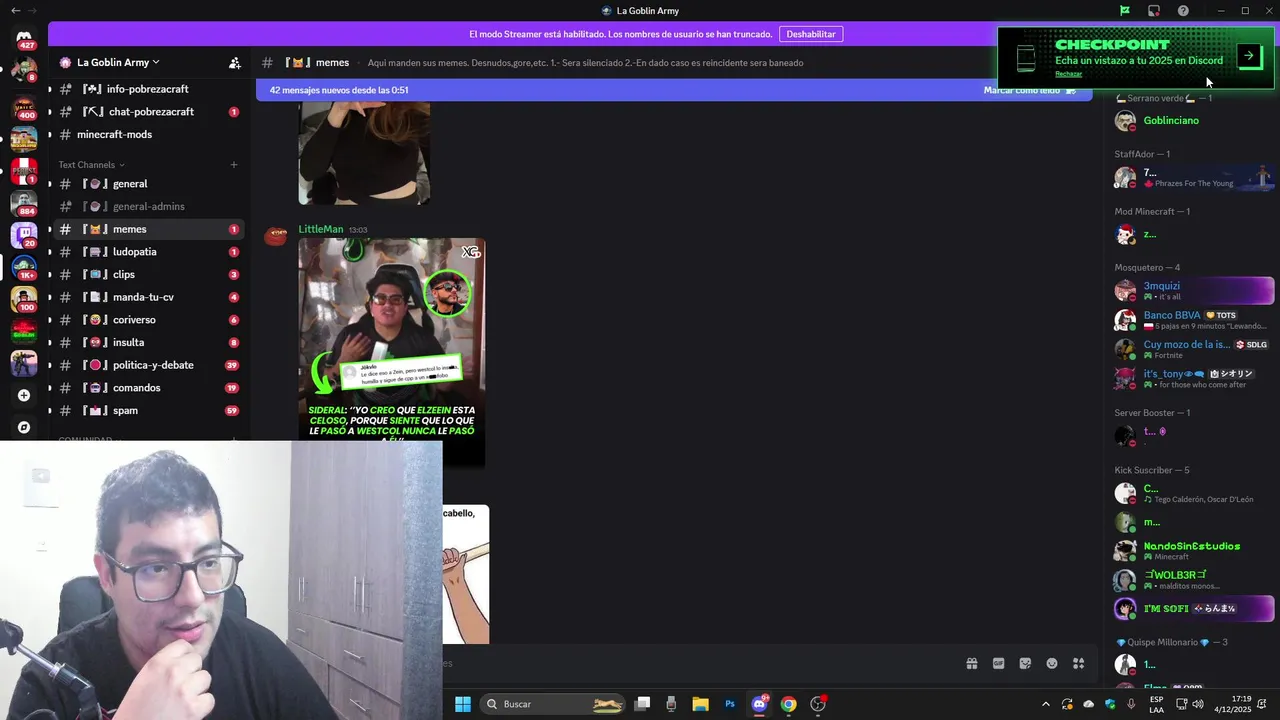Open Google Chrome from the taskbar
The height and width of the screenshot is (720, 1280).
[789, 704]
